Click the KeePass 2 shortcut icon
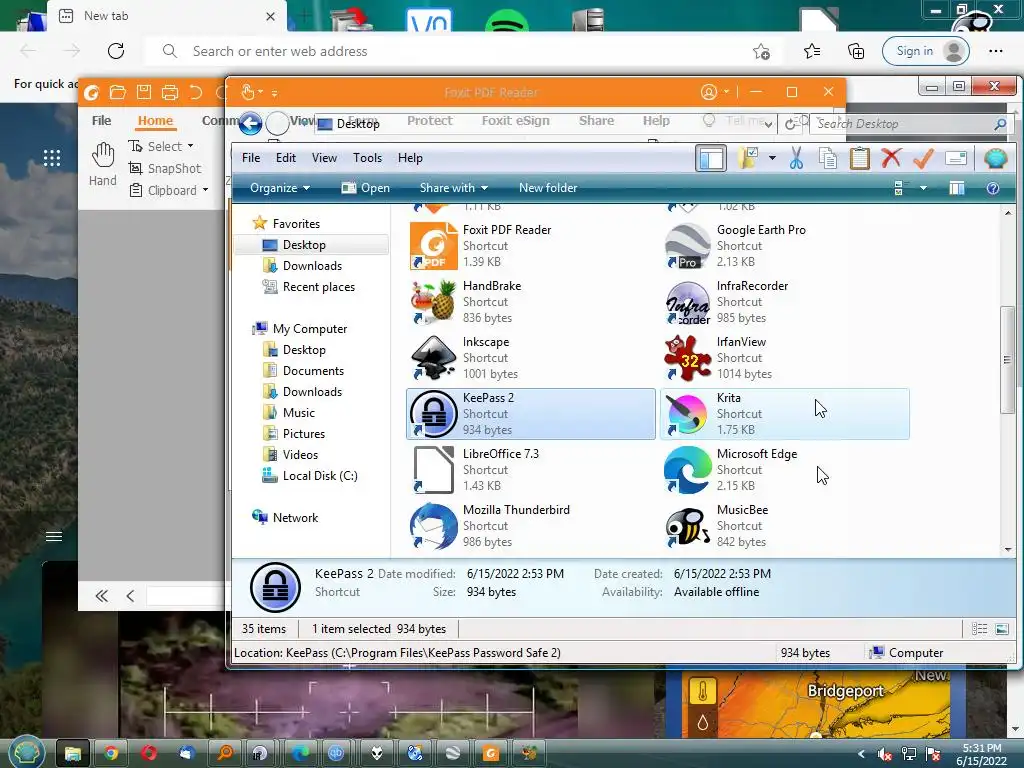Screen dimensions: 1024x768 point(434,414)
